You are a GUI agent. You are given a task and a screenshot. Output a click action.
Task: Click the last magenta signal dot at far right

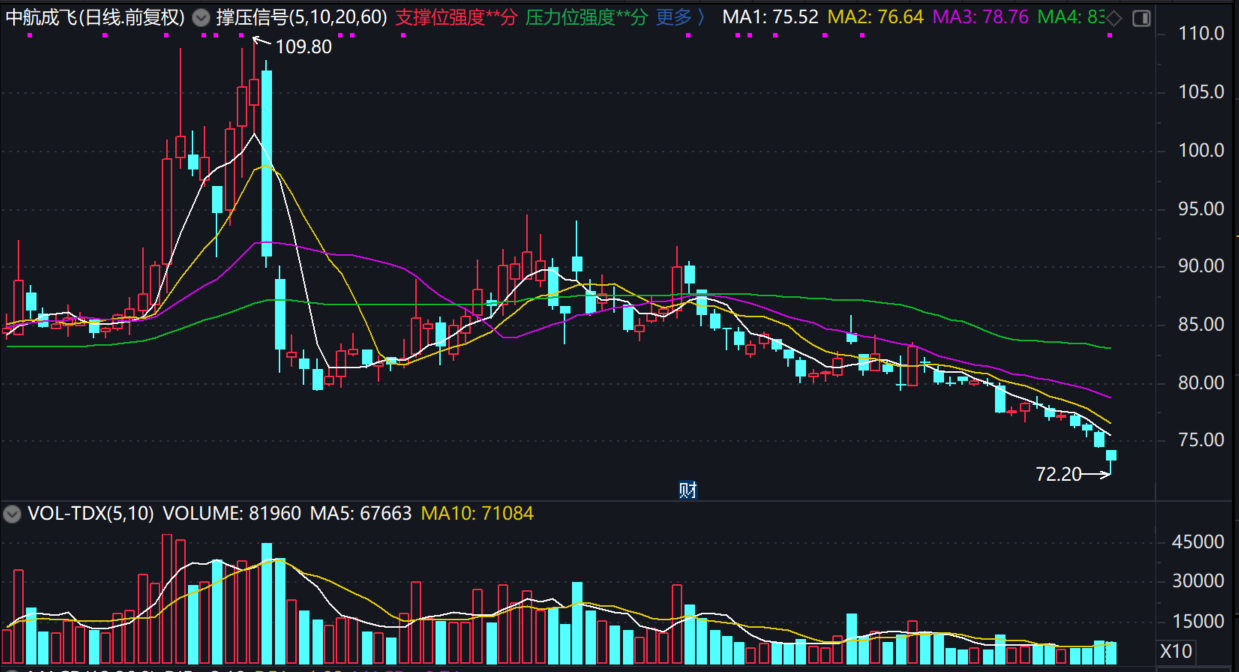(x=1109, y=36)
